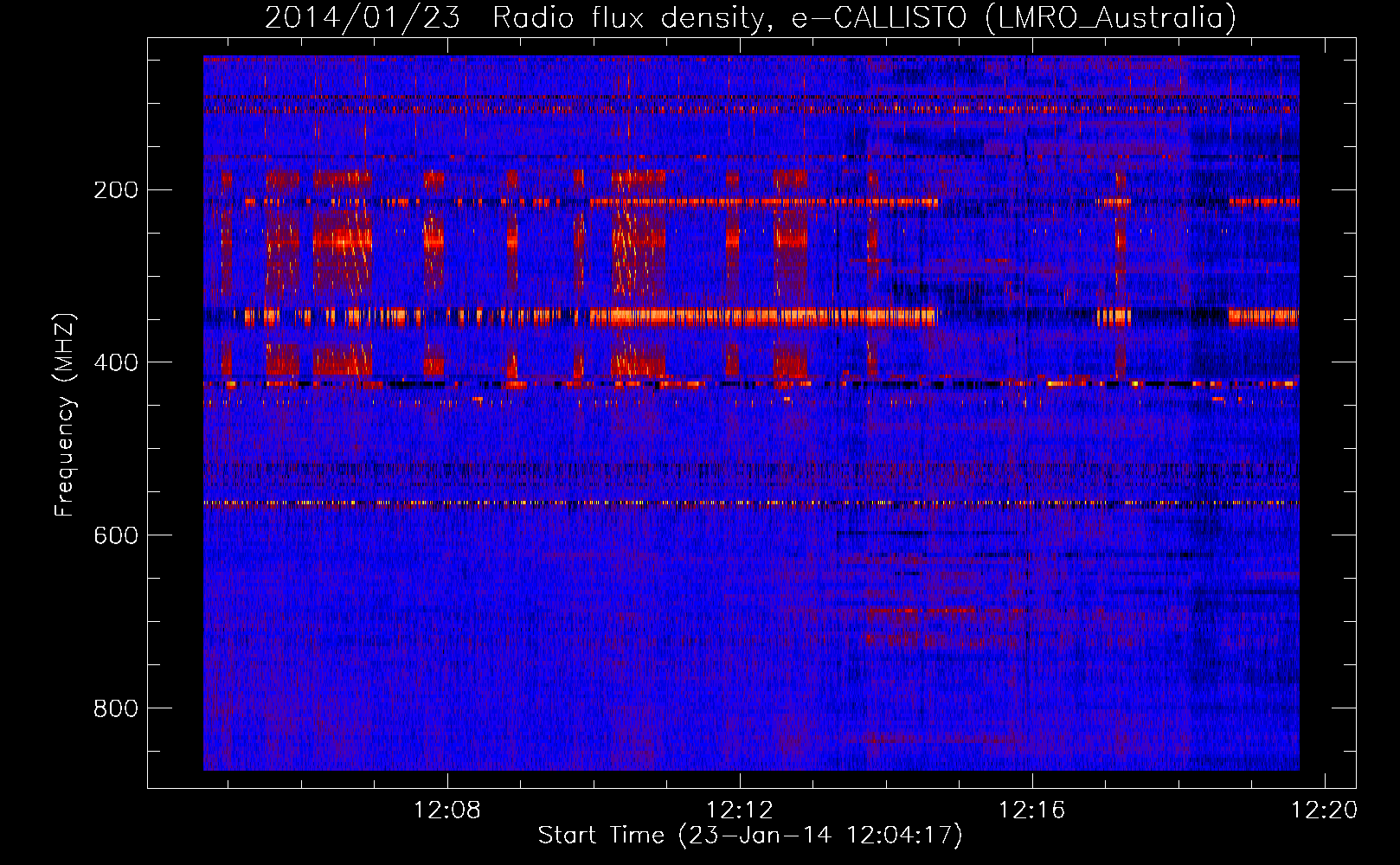Click the plot title '2014/01/23 Radio flux density'
Image resolution: width=1400 pixels, height=865 pixels.
tap(750, 17)
